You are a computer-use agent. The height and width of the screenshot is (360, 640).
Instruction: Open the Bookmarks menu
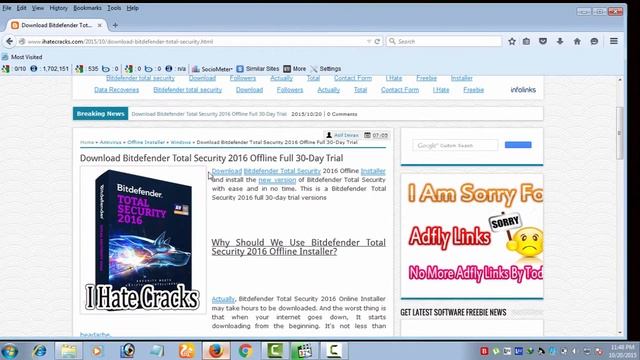click(x=87, y=8)
